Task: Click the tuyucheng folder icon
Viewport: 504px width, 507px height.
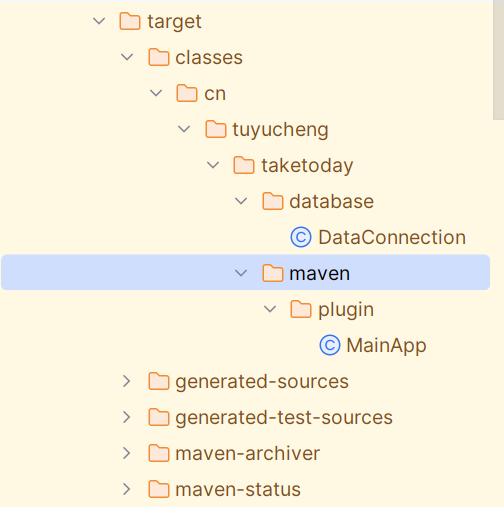Action: (216, 129)
